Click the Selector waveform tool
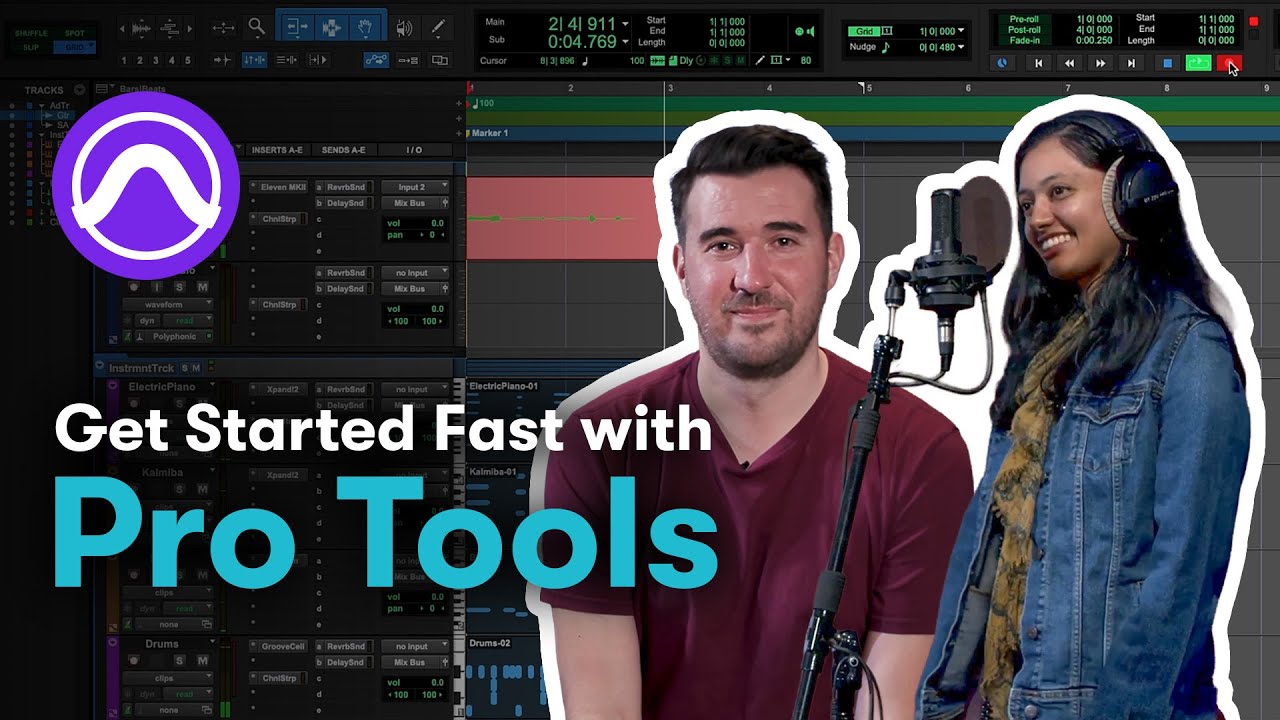This screenshot has width=1280, height=720. coord(331,28)
